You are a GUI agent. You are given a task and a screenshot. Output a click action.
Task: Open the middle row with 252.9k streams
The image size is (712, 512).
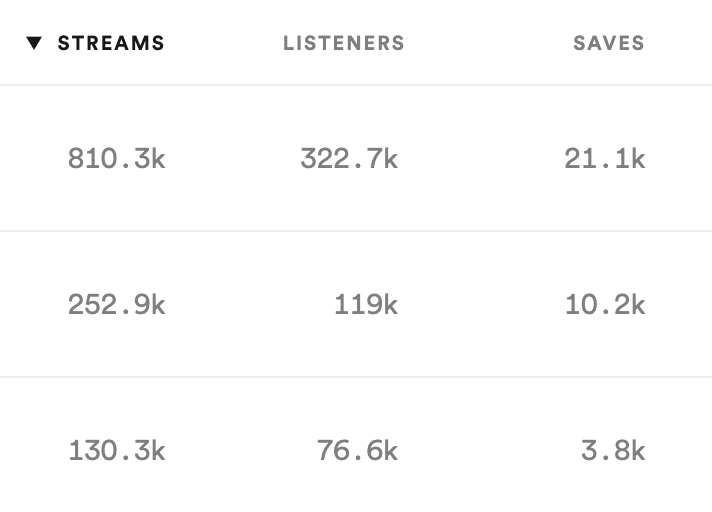click(356, 304)
